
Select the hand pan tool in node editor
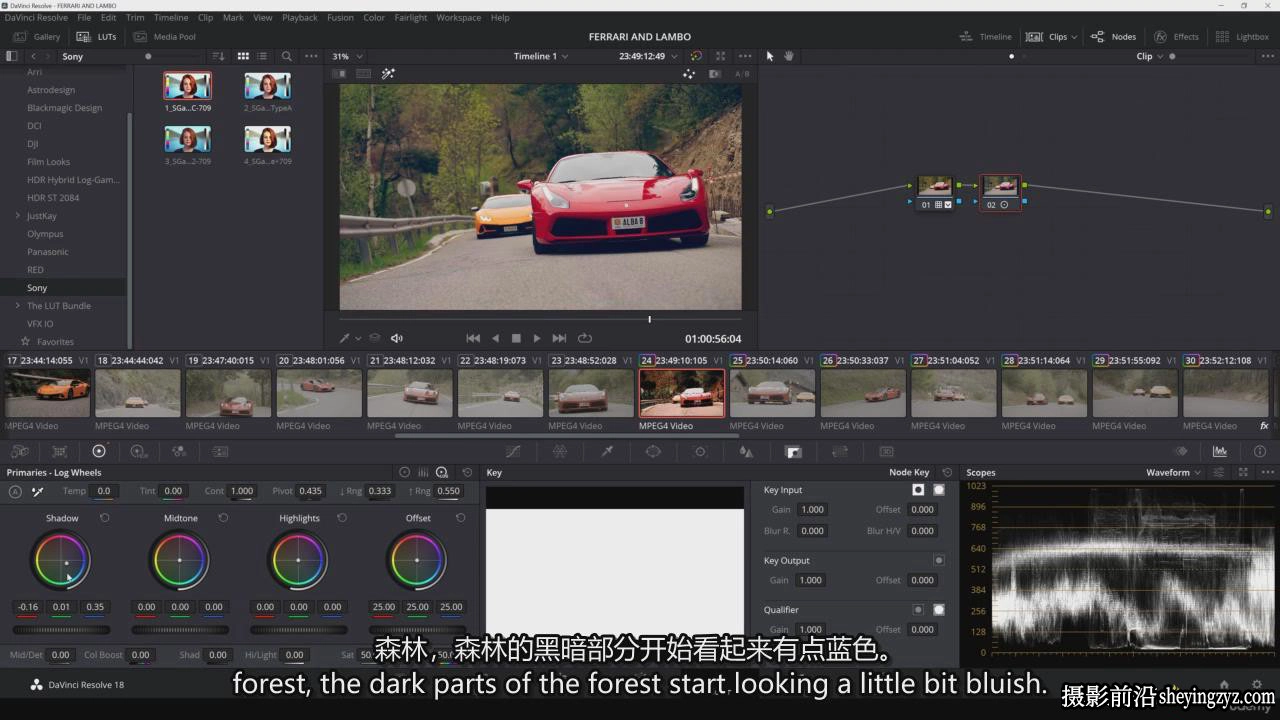point(789,56)
